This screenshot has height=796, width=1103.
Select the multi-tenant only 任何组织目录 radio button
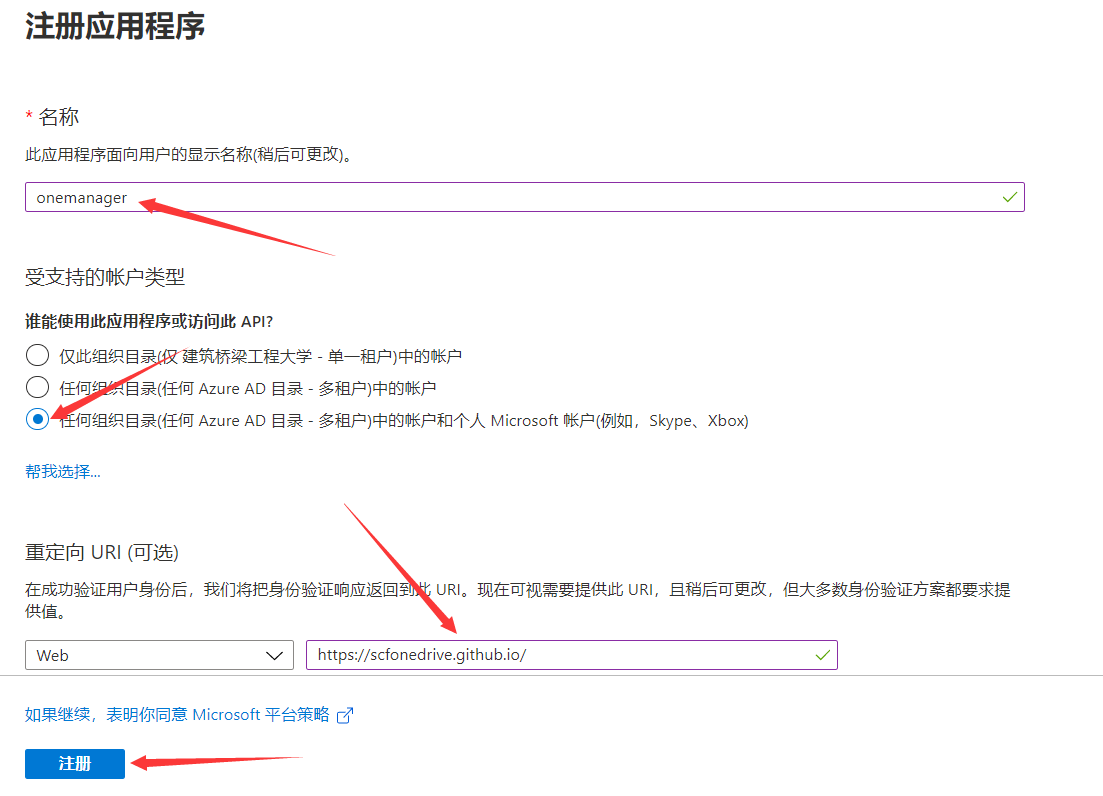tap(37, 388)
